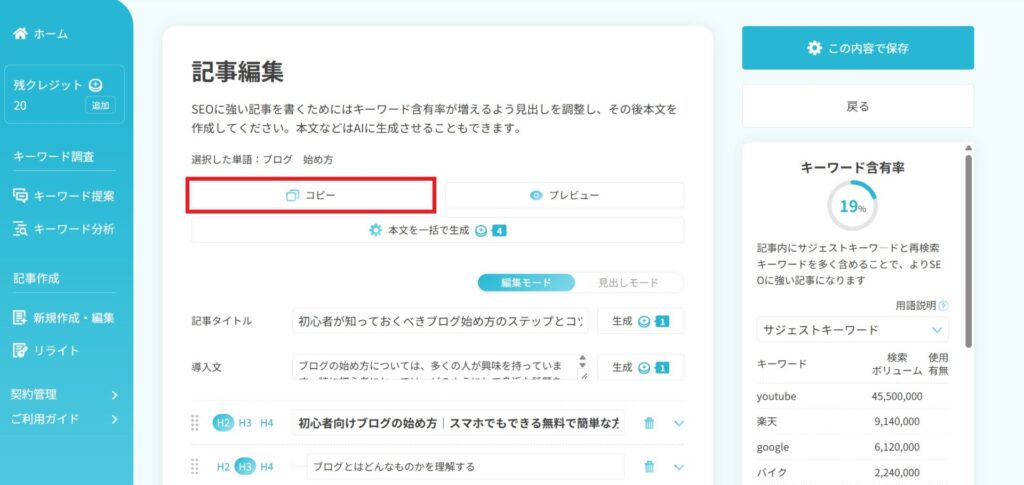Viewport: 1024px width, 485px height.
Task: Go to ホーム in the sidebar
Action: (40, 33)
